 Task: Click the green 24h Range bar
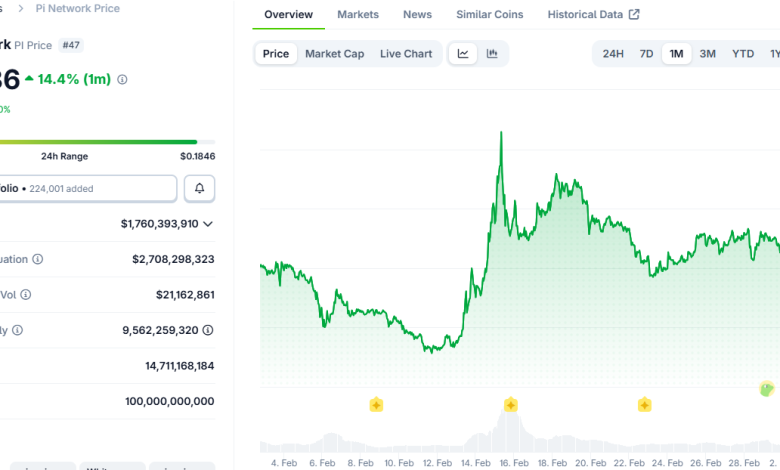(98, 142)
